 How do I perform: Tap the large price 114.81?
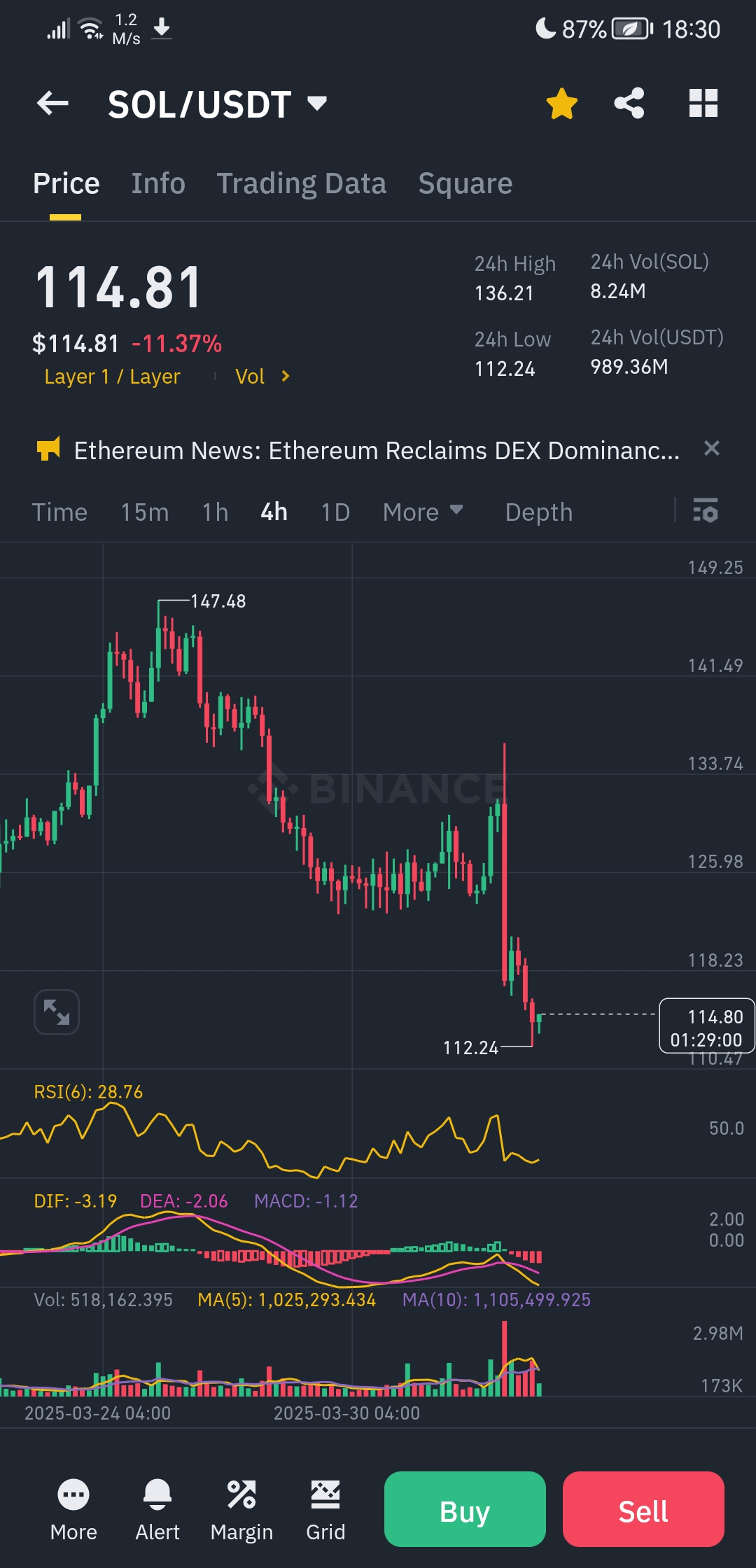point(118,288)
